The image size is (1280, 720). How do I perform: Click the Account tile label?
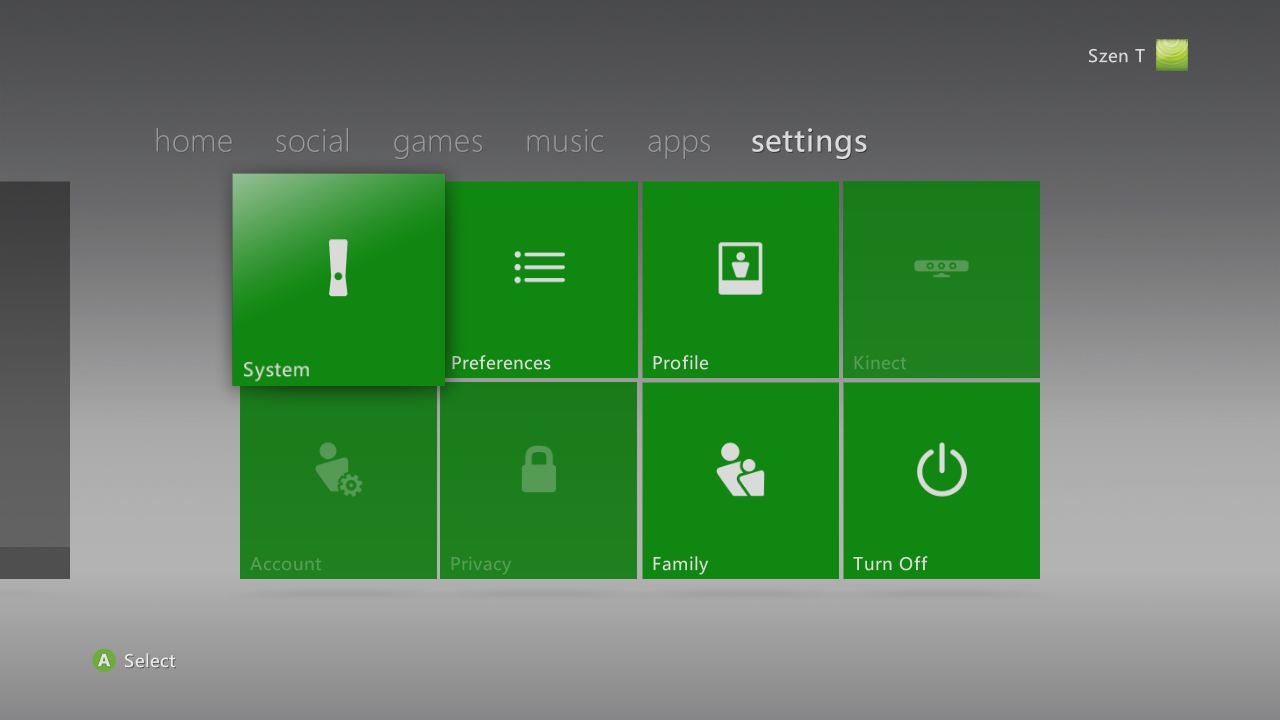click(286, 564)
